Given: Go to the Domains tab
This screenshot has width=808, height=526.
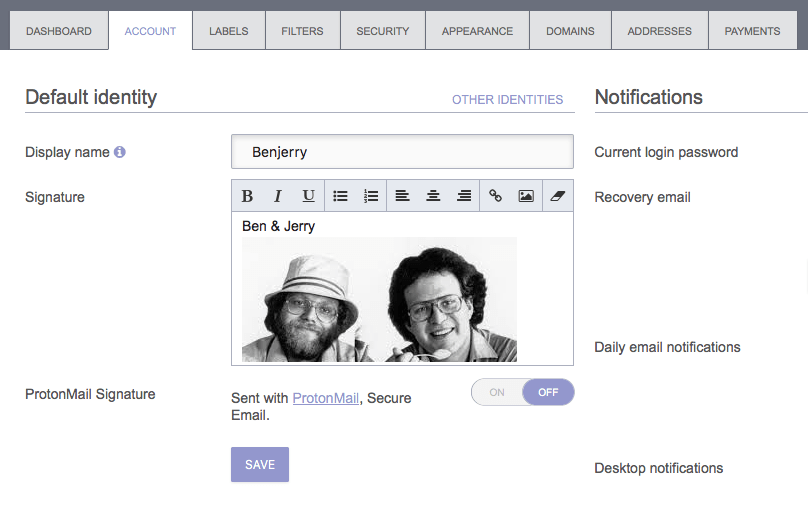Looking at the screenshot, I should pos(570,31).
